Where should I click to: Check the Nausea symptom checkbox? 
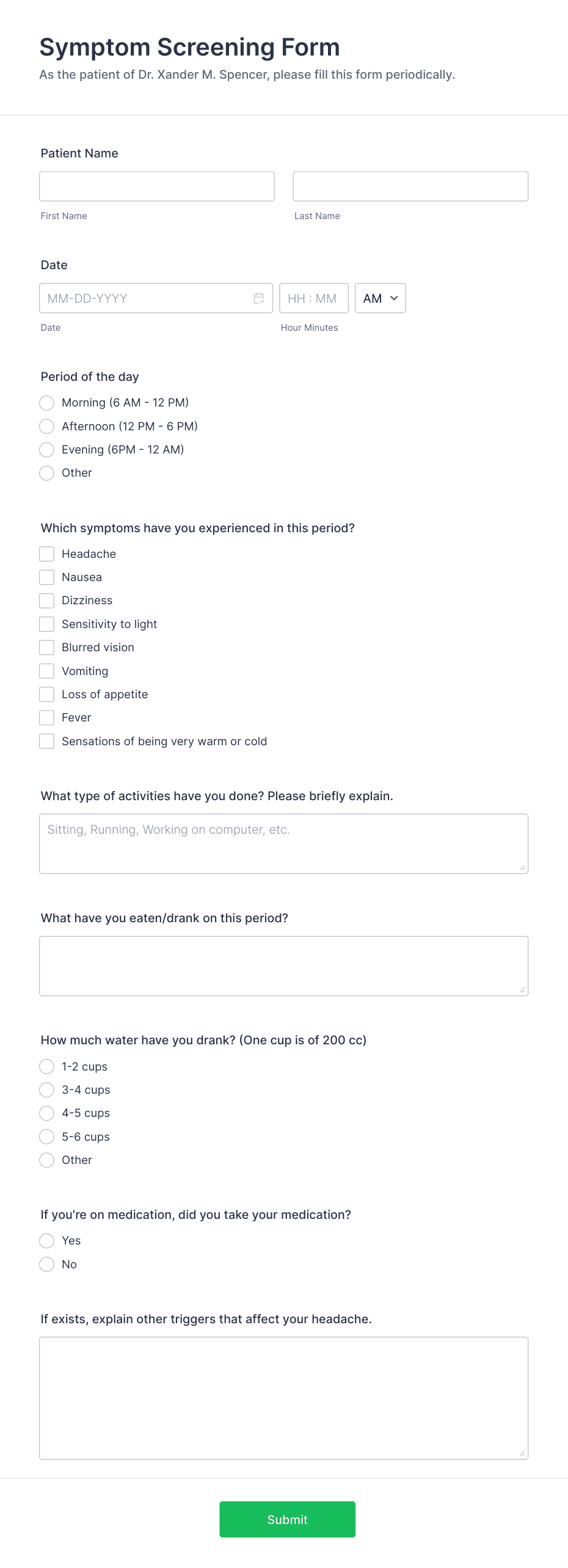pos(46,577)
